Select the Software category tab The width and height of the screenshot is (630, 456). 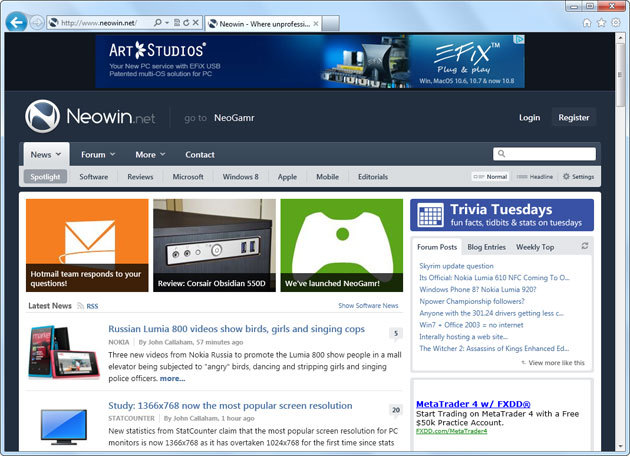pyautogui.click(x=94, y=177)
